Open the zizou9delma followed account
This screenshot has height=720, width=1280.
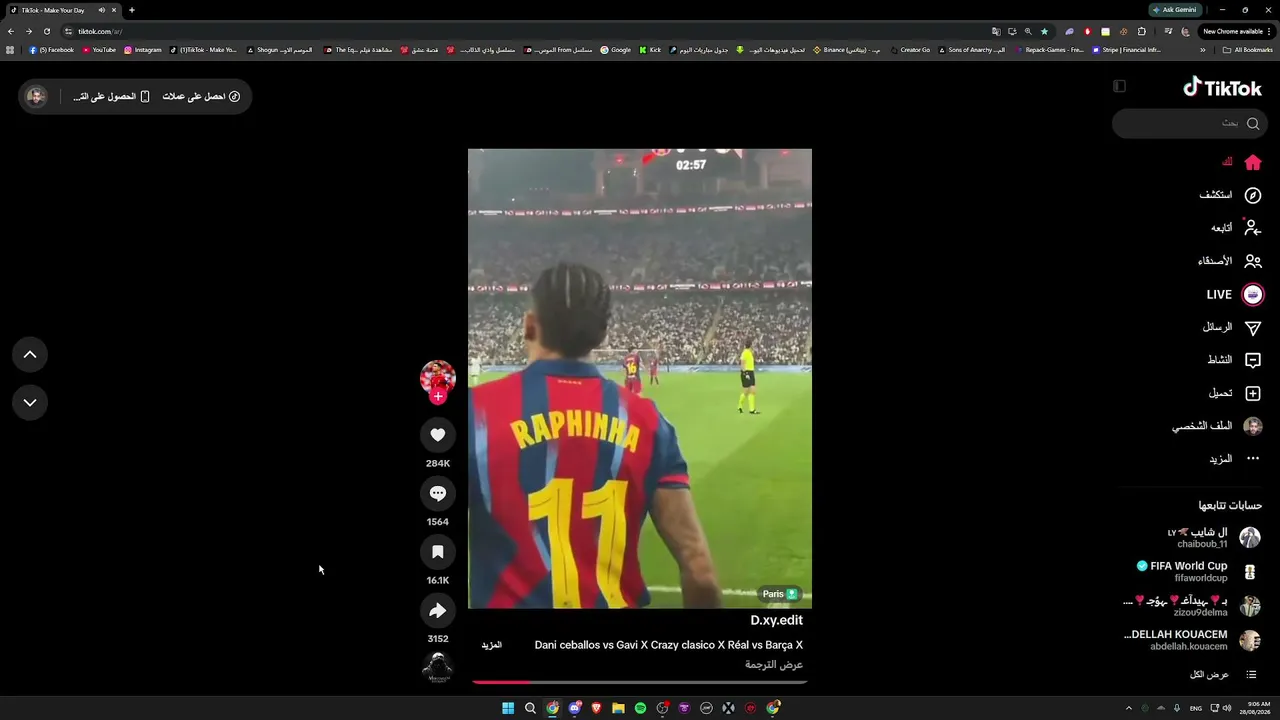coord(1192,606)
